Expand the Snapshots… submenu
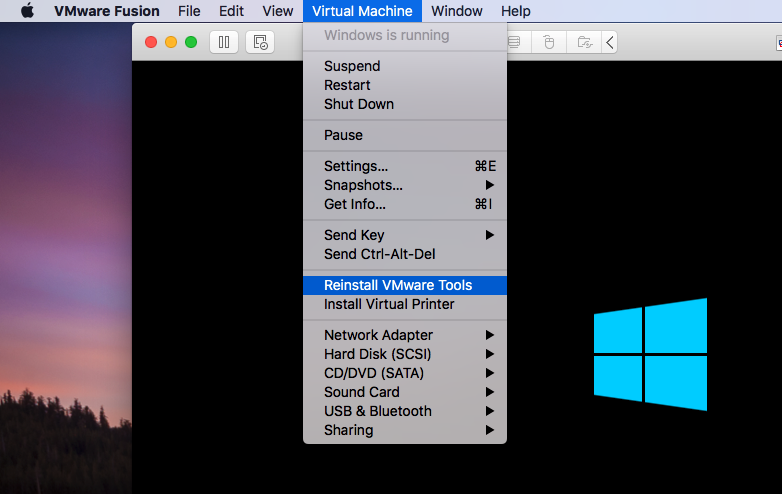 (405, 184)
